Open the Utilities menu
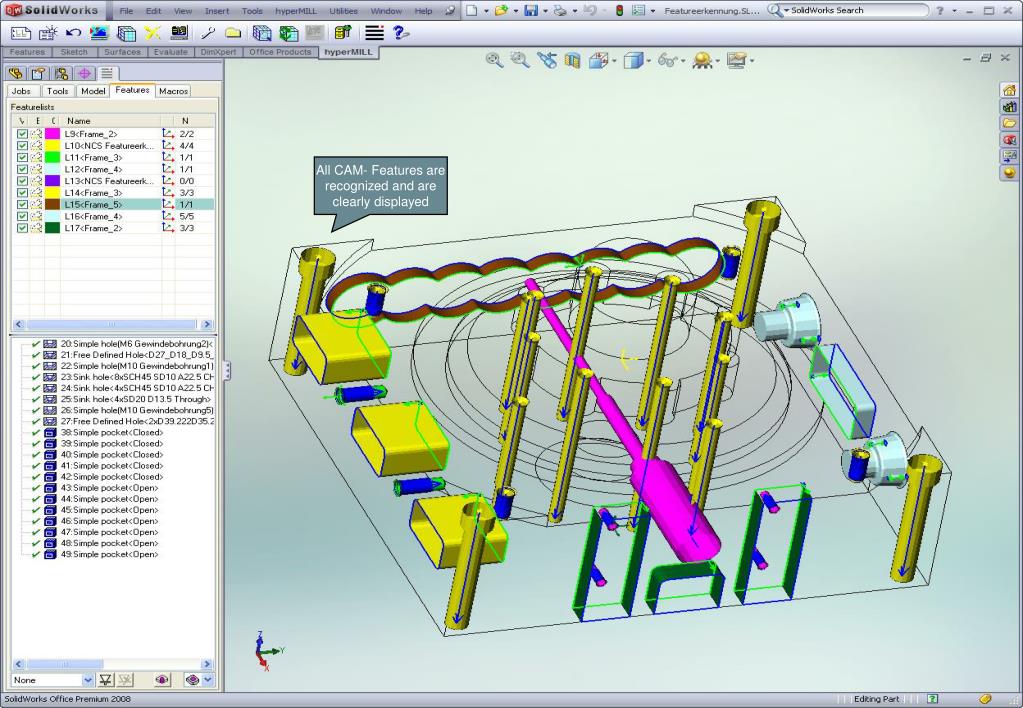 pyautogui.click(x=343, y=10)
